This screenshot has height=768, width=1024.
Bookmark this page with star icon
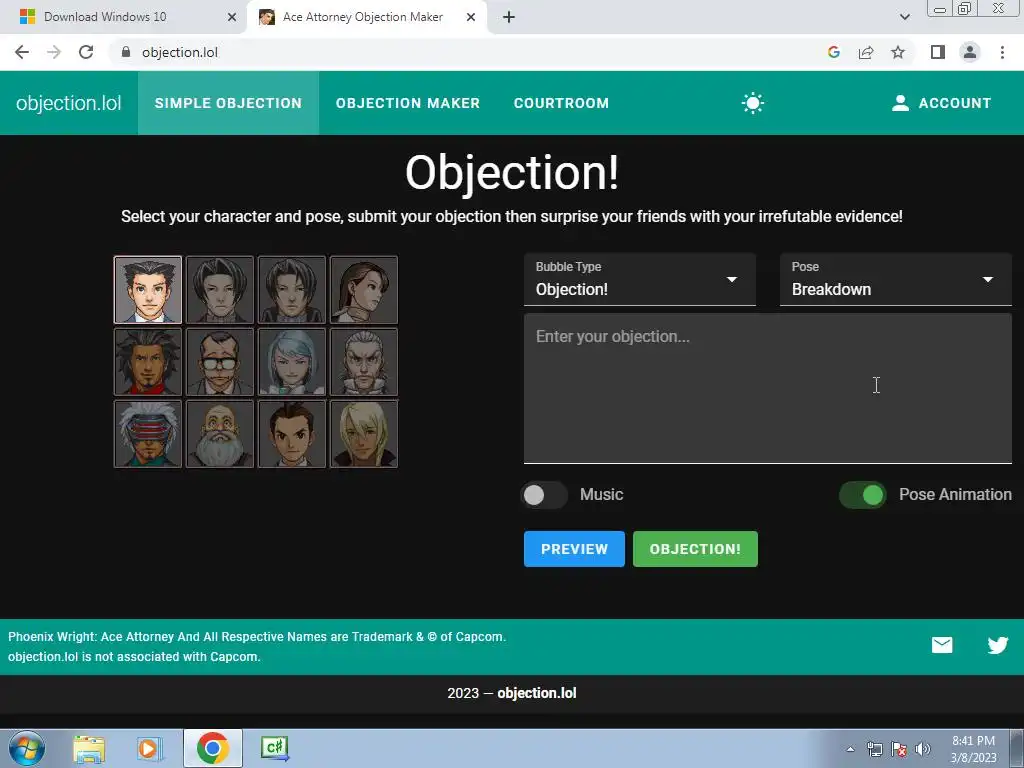click(898, 52)
